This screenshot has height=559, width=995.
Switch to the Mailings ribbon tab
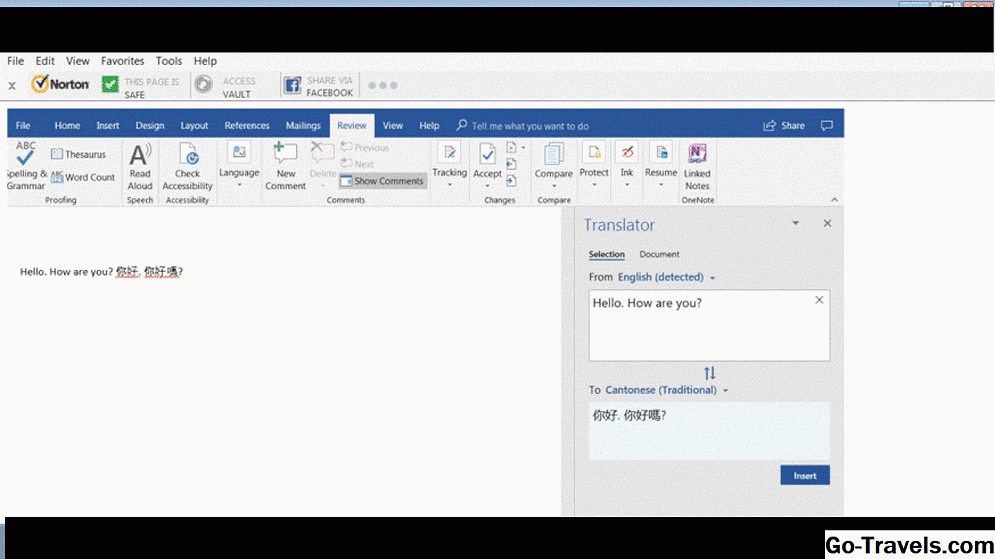(303, 126)
